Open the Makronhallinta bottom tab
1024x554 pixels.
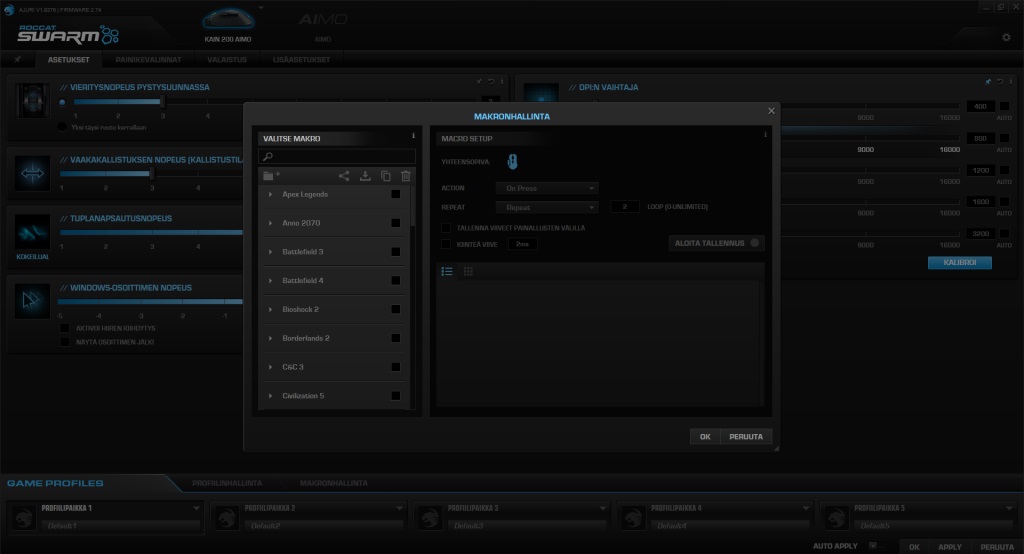(x=333, y=483)
